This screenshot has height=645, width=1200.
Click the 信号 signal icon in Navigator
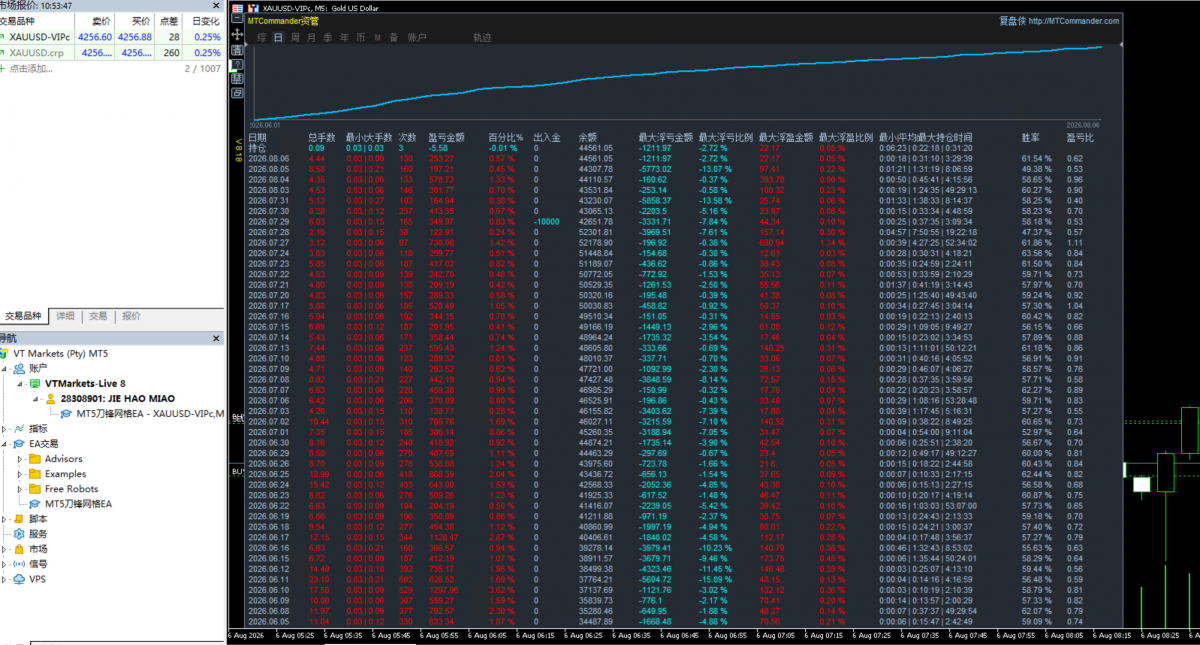[19, 564]
